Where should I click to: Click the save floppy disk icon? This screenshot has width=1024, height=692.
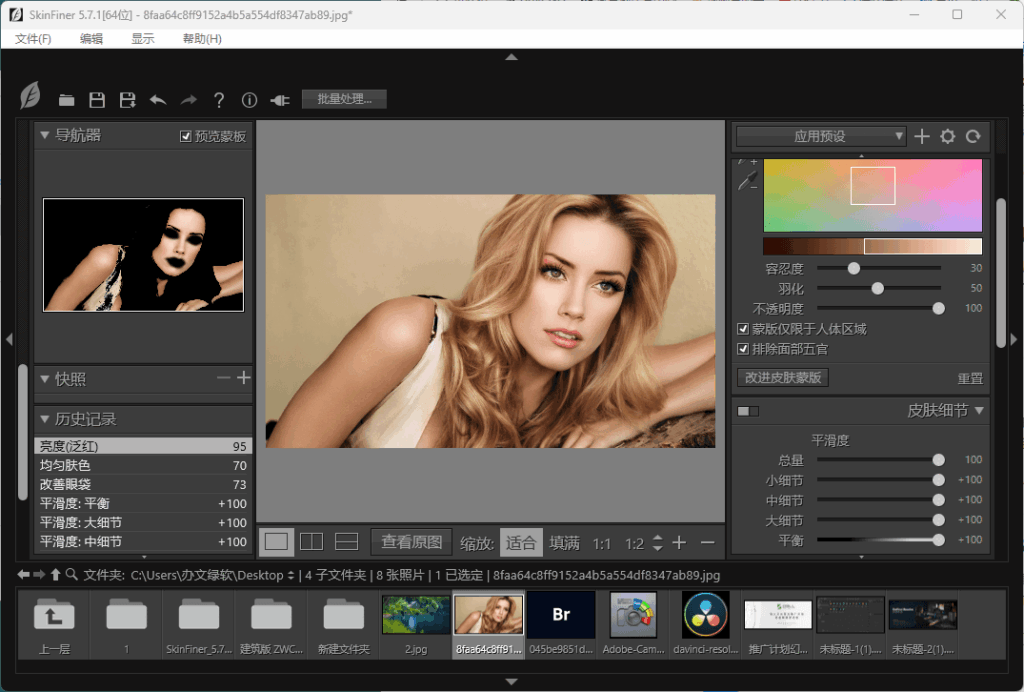click(x=97, y=100)
